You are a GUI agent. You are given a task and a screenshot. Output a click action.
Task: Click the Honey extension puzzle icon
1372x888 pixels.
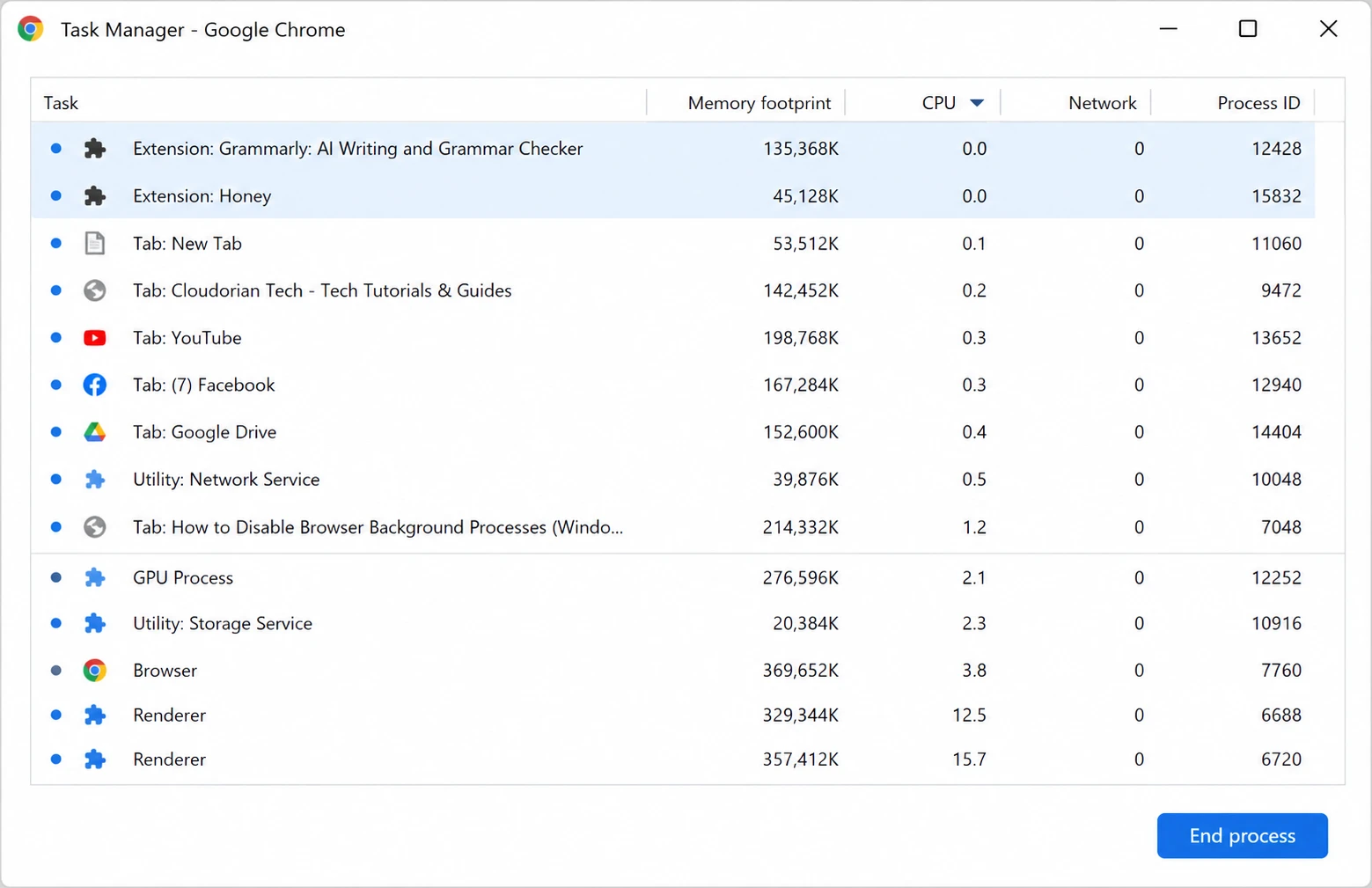[x=95, y=196]
